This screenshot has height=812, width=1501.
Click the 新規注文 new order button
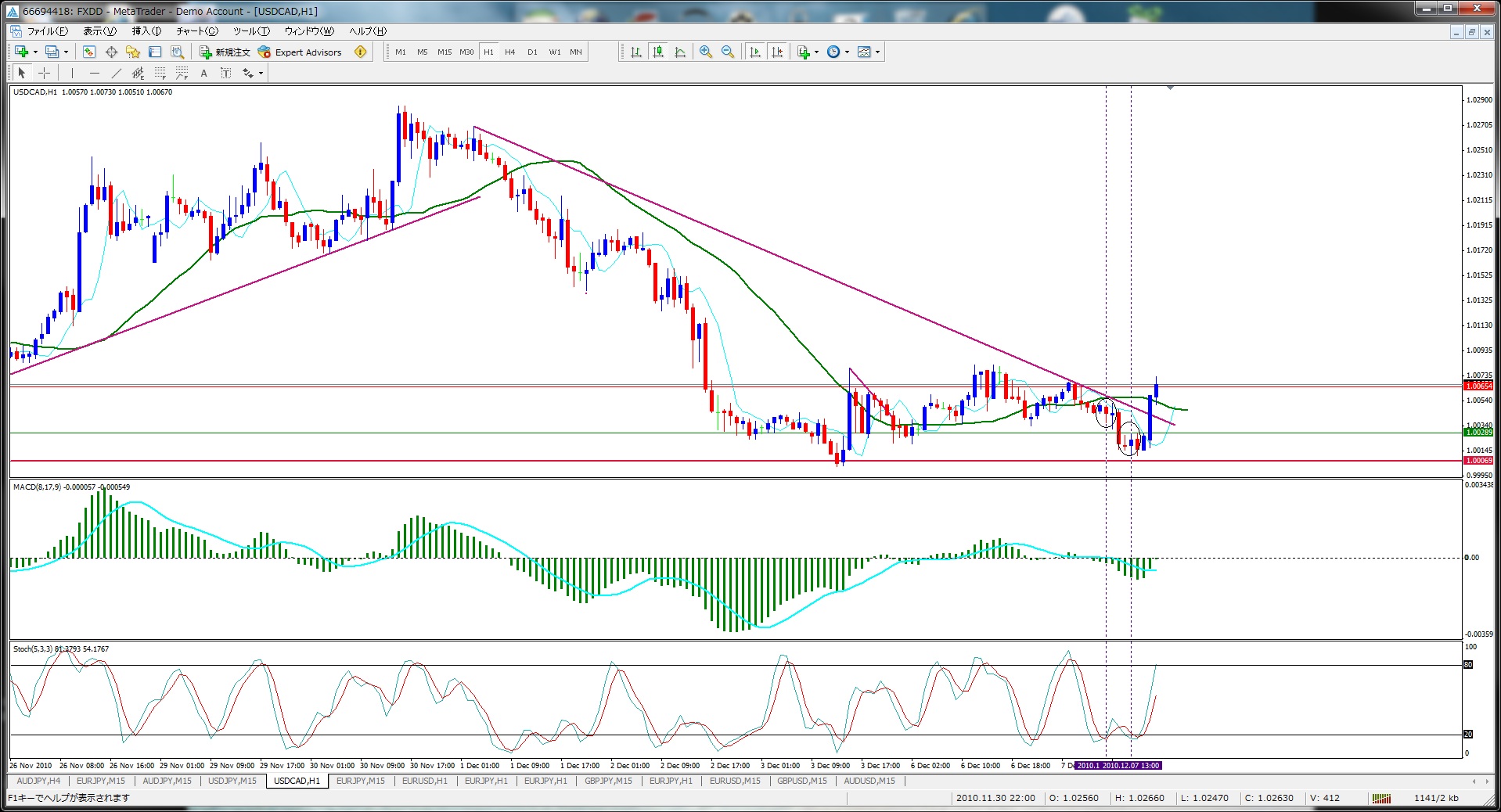click(x=225, y=52)
